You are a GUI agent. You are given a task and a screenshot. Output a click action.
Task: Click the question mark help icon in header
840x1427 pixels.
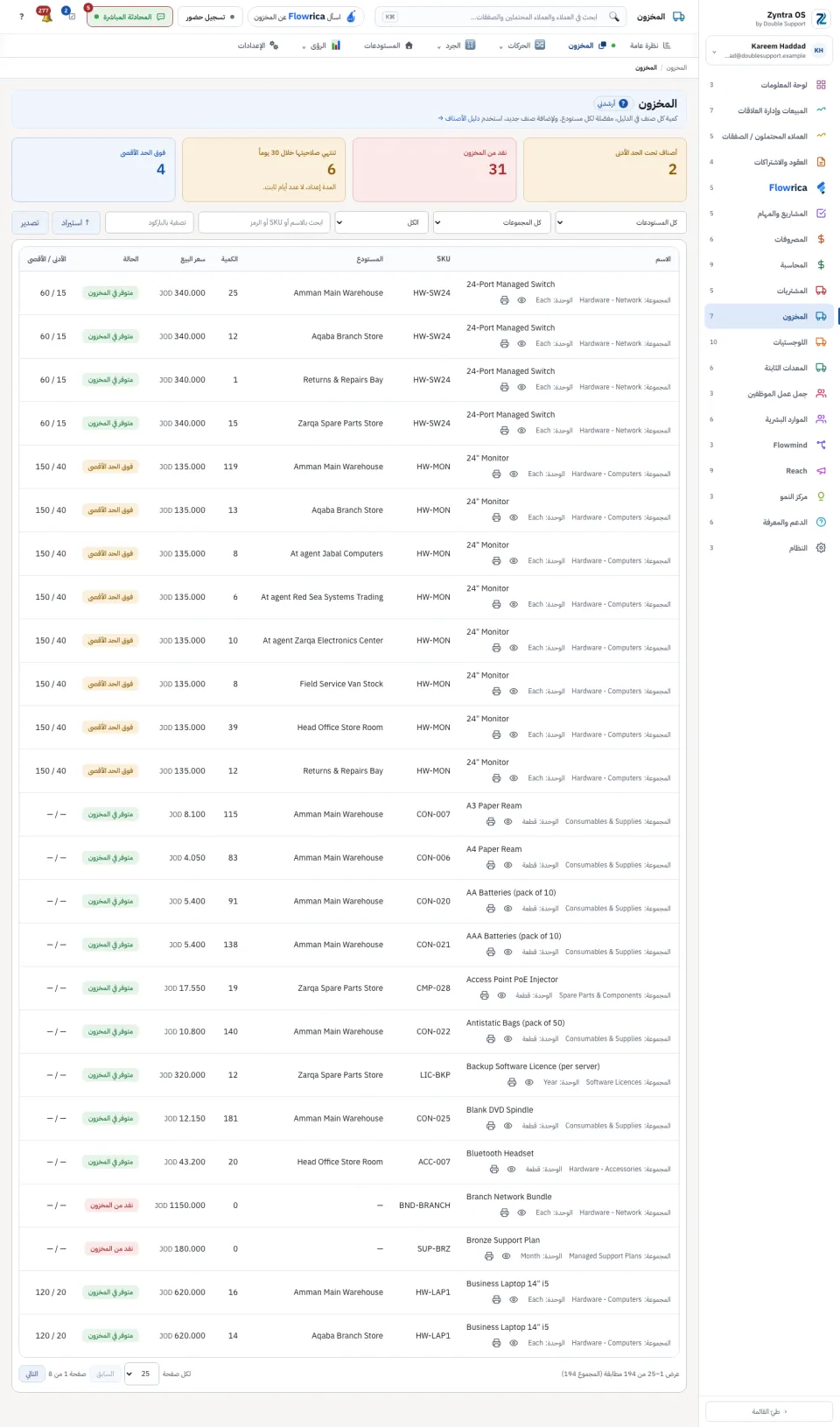tap(22, 17)
